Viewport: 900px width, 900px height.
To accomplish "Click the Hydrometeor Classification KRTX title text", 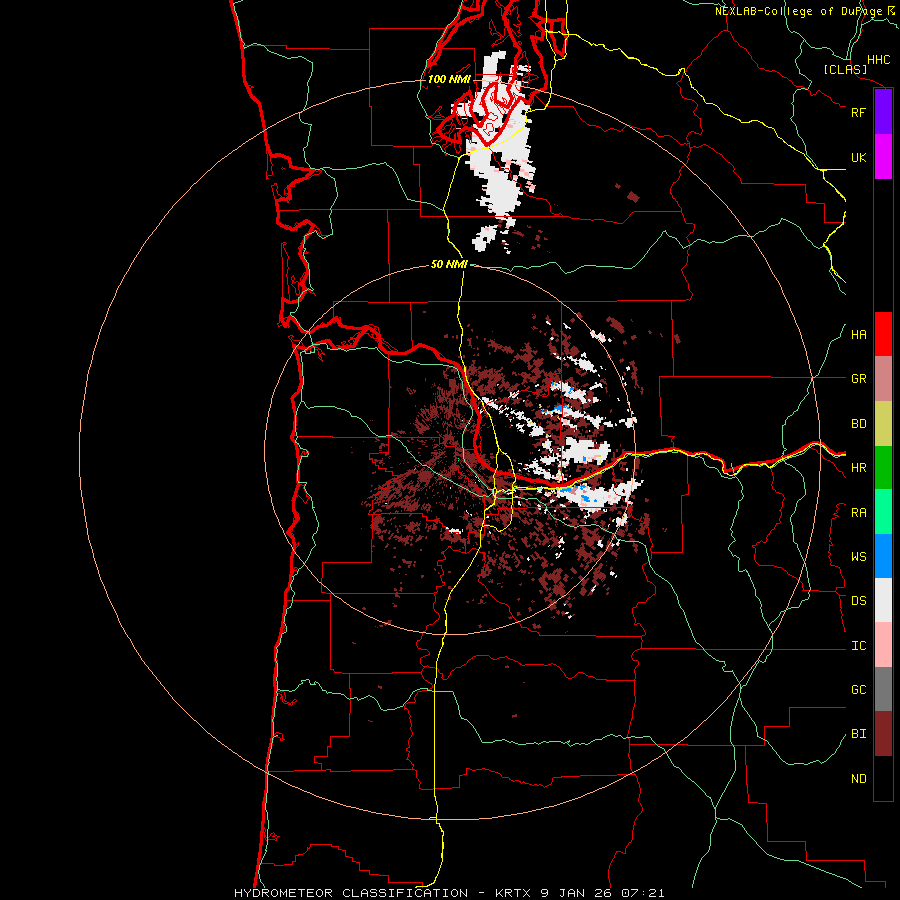I will [x=449, y=893].
